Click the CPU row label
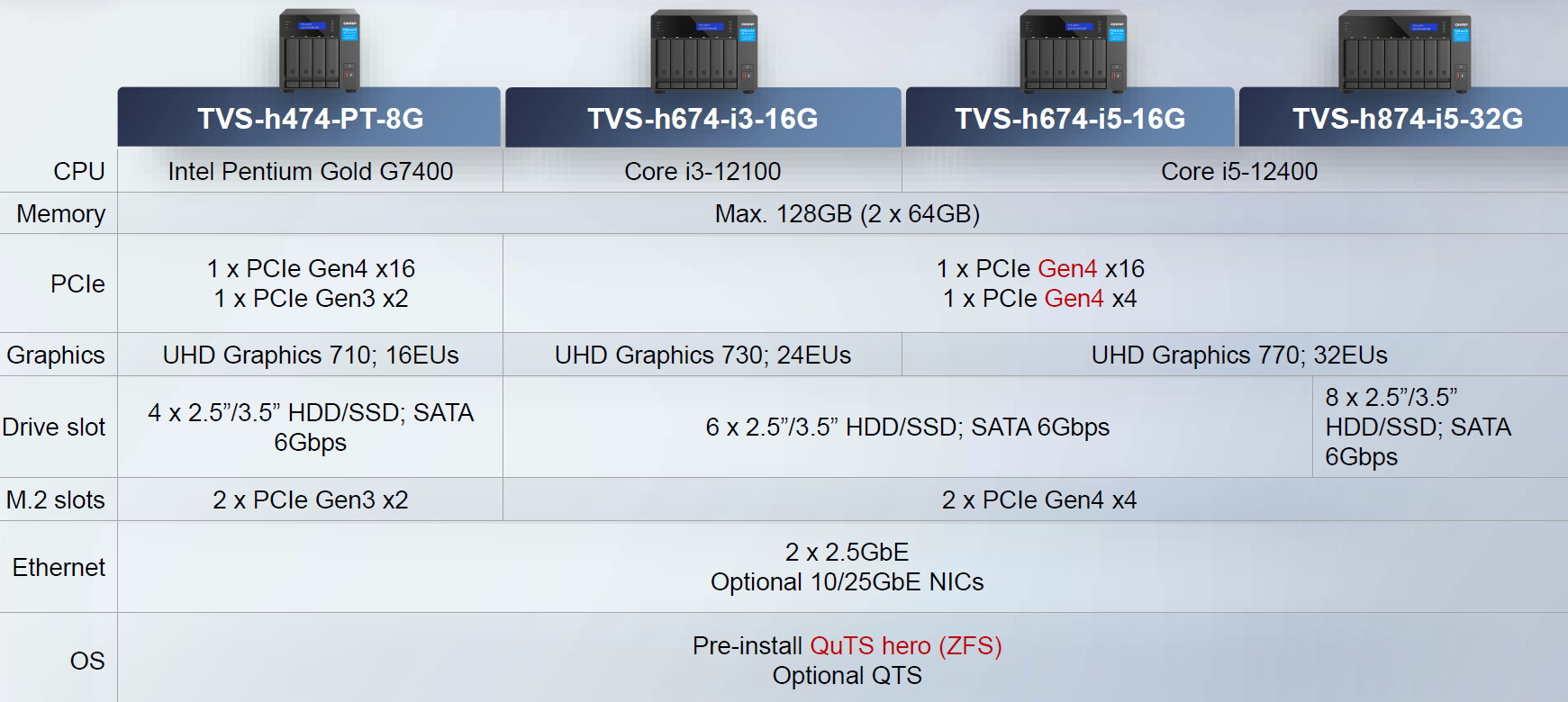Image resolution: width=1568 pixels, height=702 pixels. [79, 171]
